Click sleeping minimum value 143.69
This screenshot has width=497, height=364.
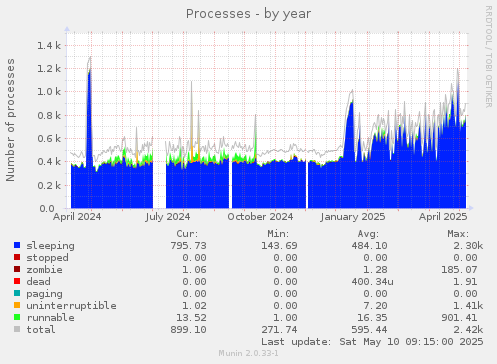(x=279, y=246)
